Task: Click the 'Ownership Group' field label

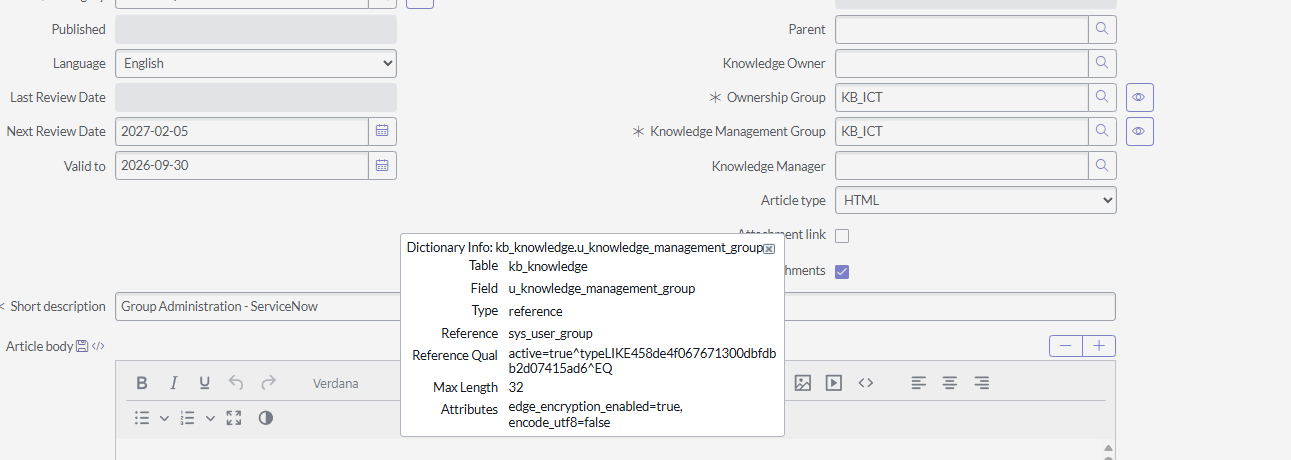Action: [x=776, y=97]
